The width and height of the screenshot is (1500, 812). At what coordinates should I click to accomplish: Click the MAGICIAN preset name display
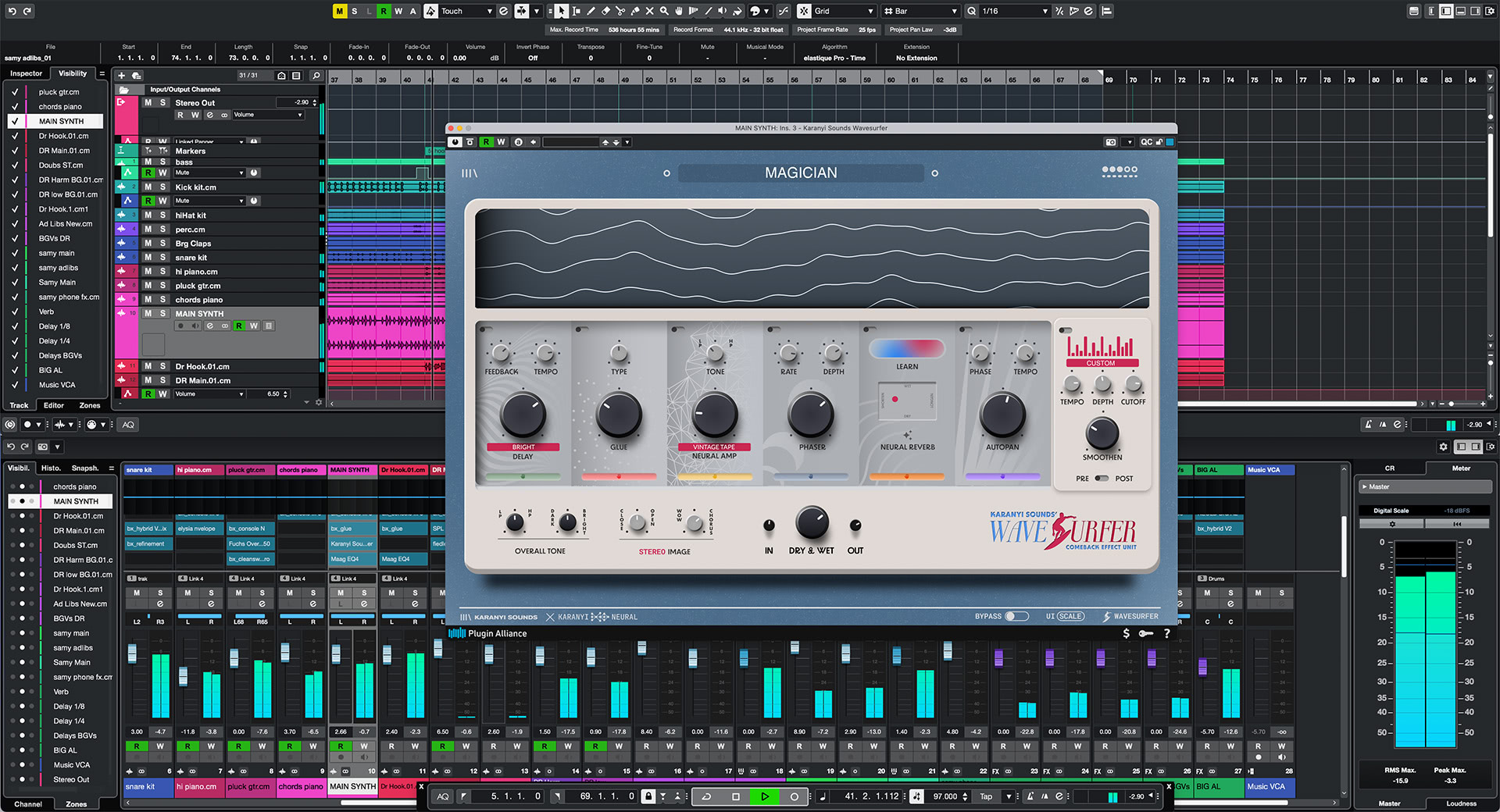point(801,173)
